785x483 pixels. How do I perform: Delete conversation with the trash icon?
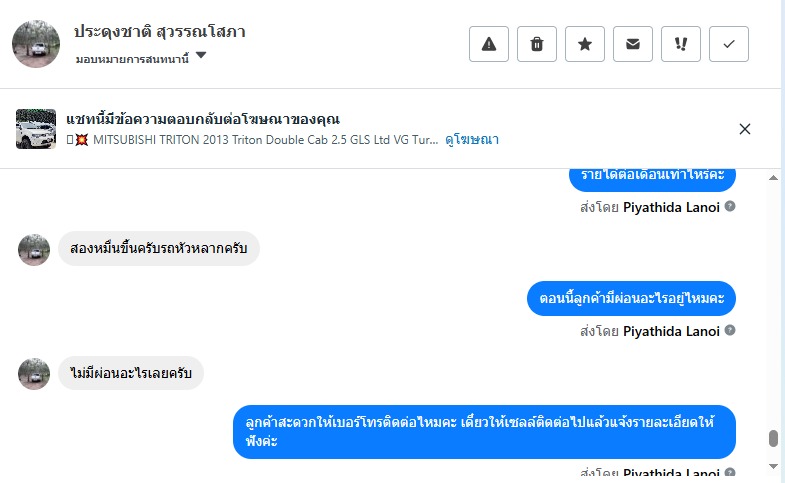[537, 44]
